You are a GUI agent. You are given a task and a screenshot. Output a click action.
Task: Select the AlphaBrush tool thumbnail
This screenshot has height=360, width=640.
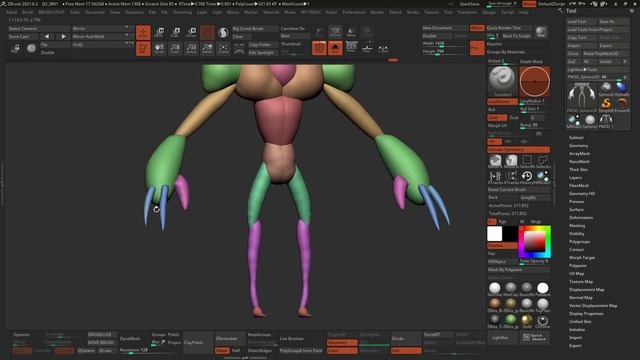click(622, 89)
